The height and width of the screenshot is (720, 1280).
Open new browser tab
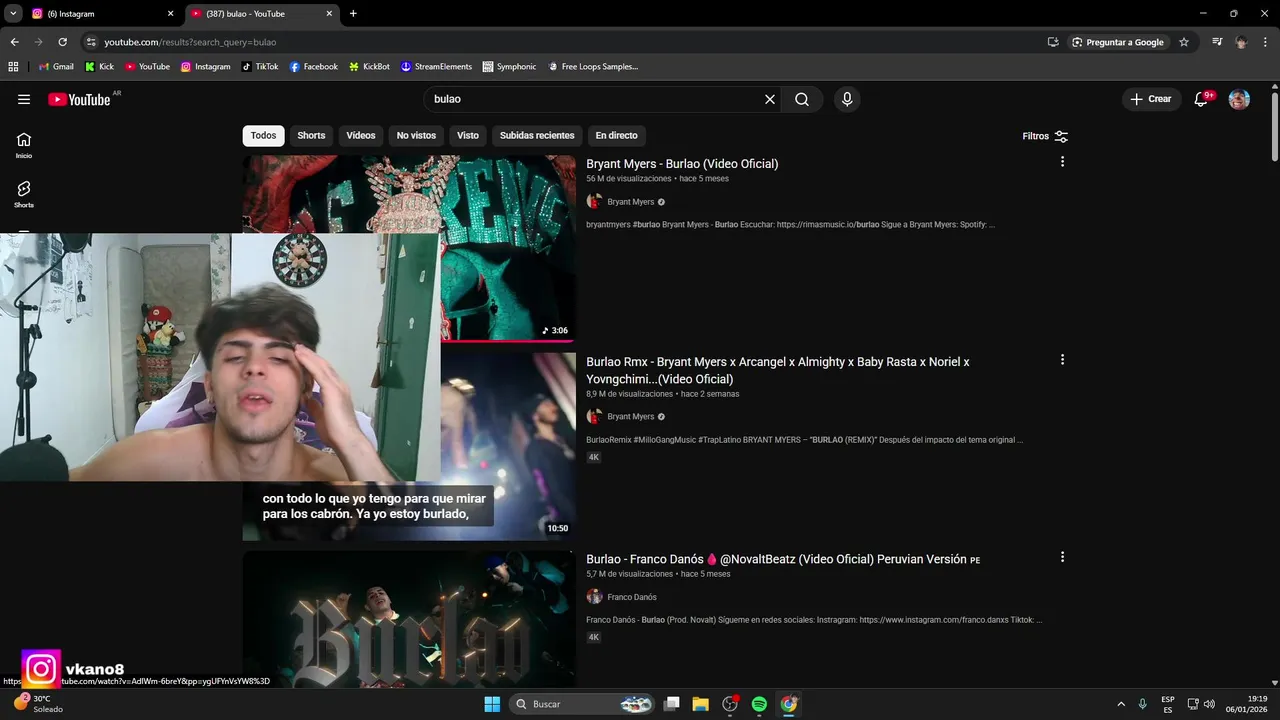(x=353, y=14)
